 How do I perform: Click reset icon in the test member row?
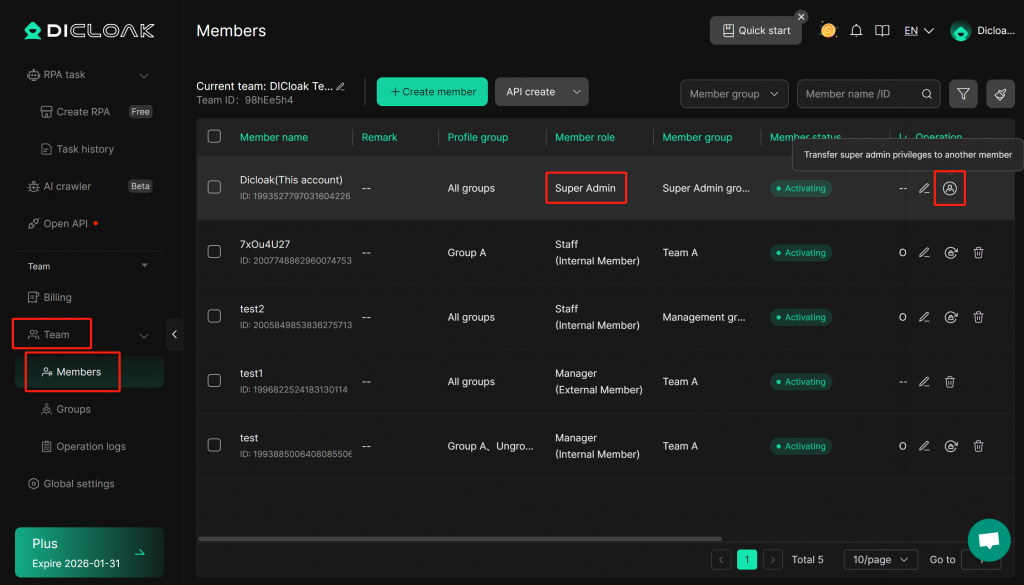click(x=951, y=446)
